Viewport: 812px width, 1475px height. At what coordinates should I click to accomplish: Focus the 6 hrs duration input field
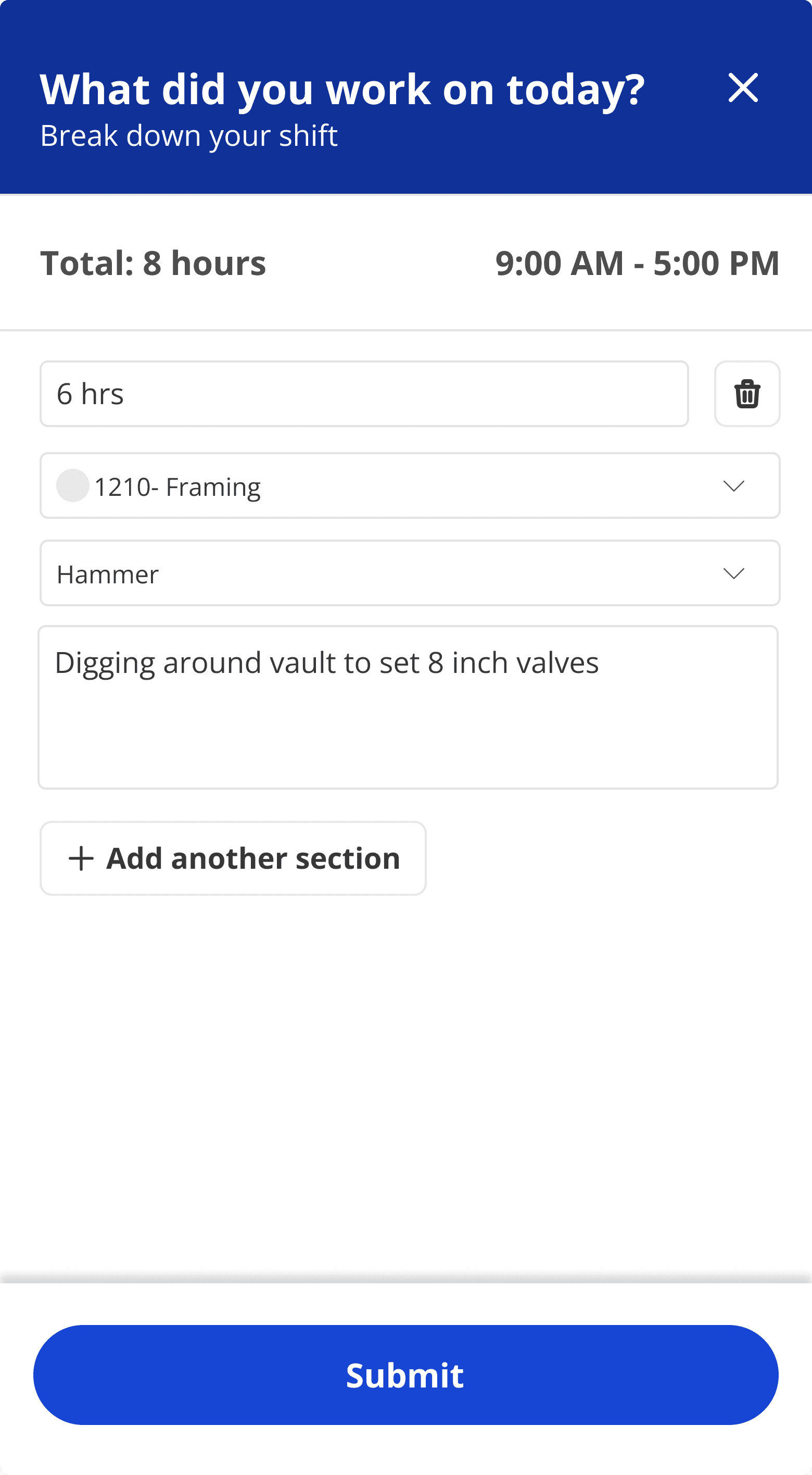click(x=363, y=394)
